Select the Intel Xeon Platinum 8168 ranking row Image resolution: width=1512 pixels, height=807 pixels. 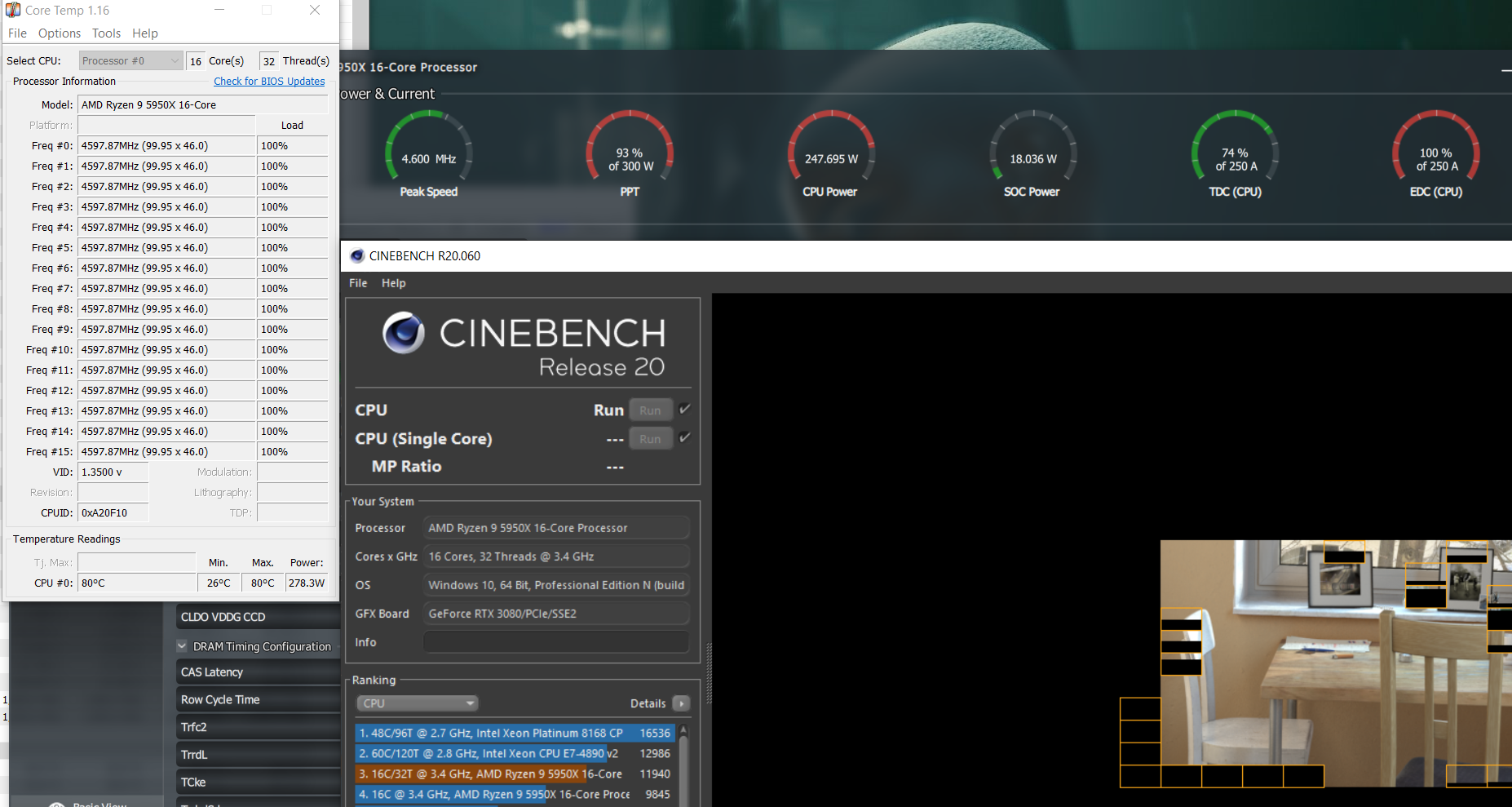click(x=515, y=734)
